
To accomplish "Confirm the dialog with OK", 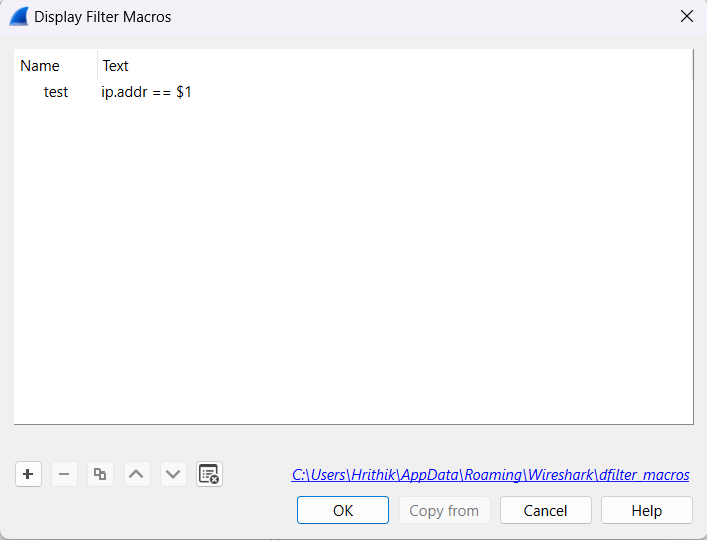I will [343, 510].
